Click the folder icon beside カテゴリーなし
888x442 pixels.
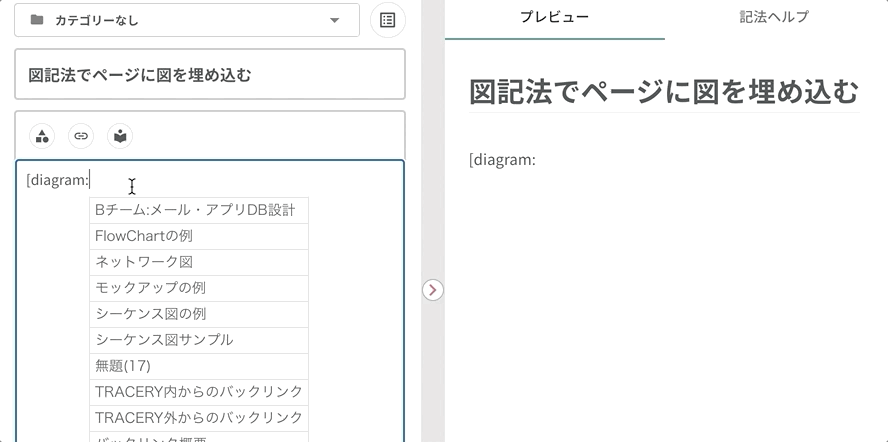tap(37, 20)
